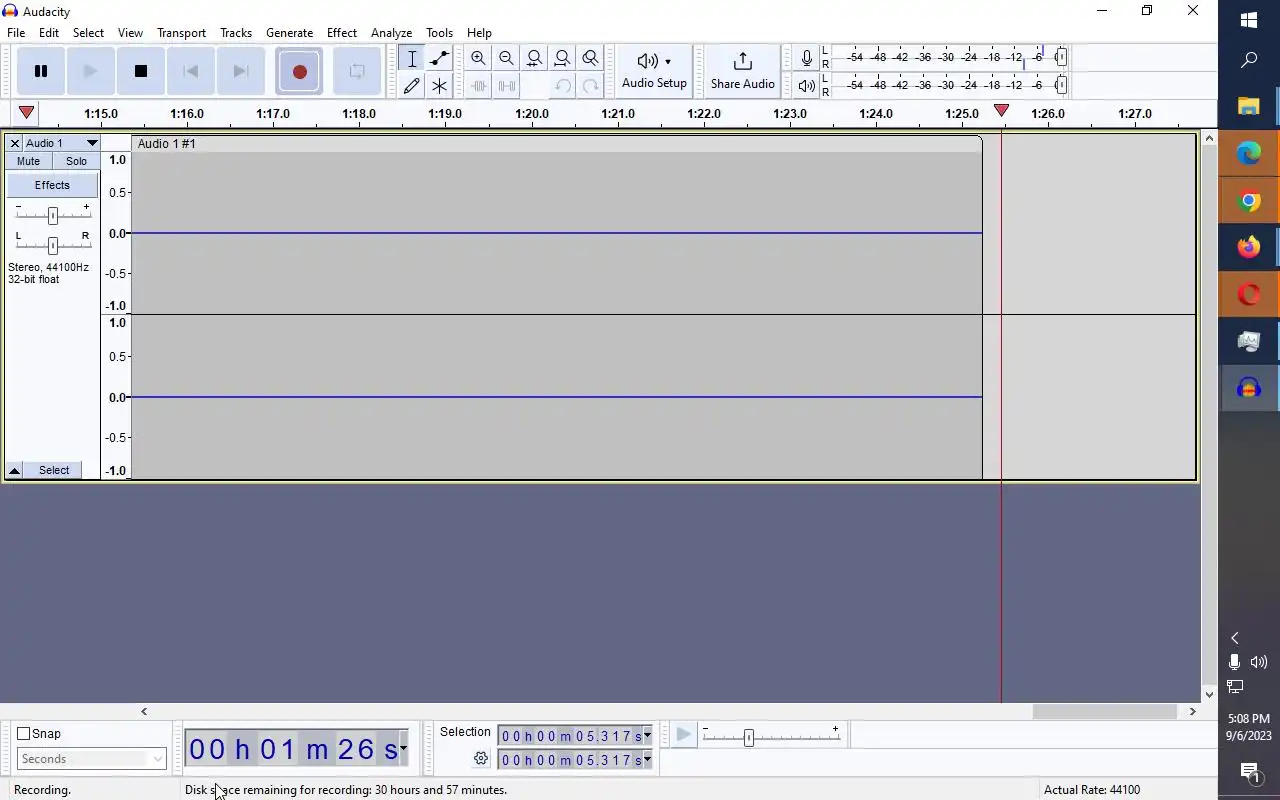Open Microsoft Edge from taskbar
Image resolution: width=1280 pixels, height=800 pixels.
(1248, 153)
